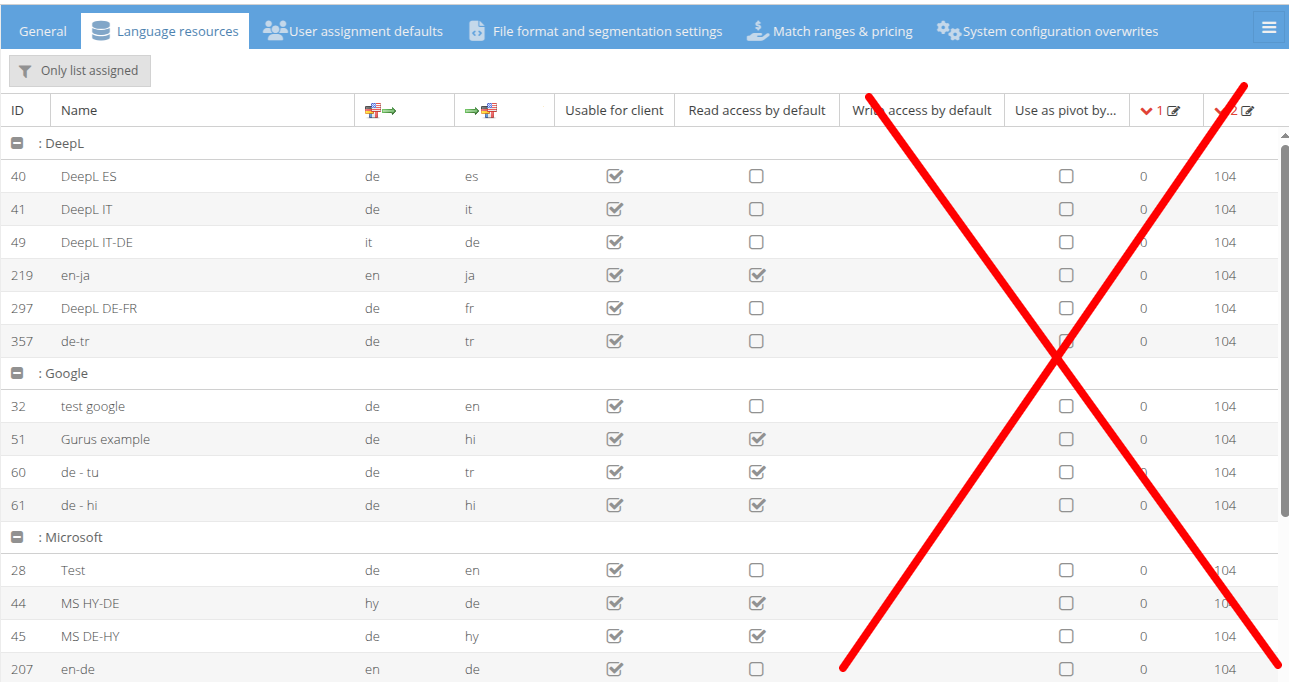Collapse the Microsoft group
Image resolution: width=1289 pixels, height=682 pixels.
click(17, 537)
